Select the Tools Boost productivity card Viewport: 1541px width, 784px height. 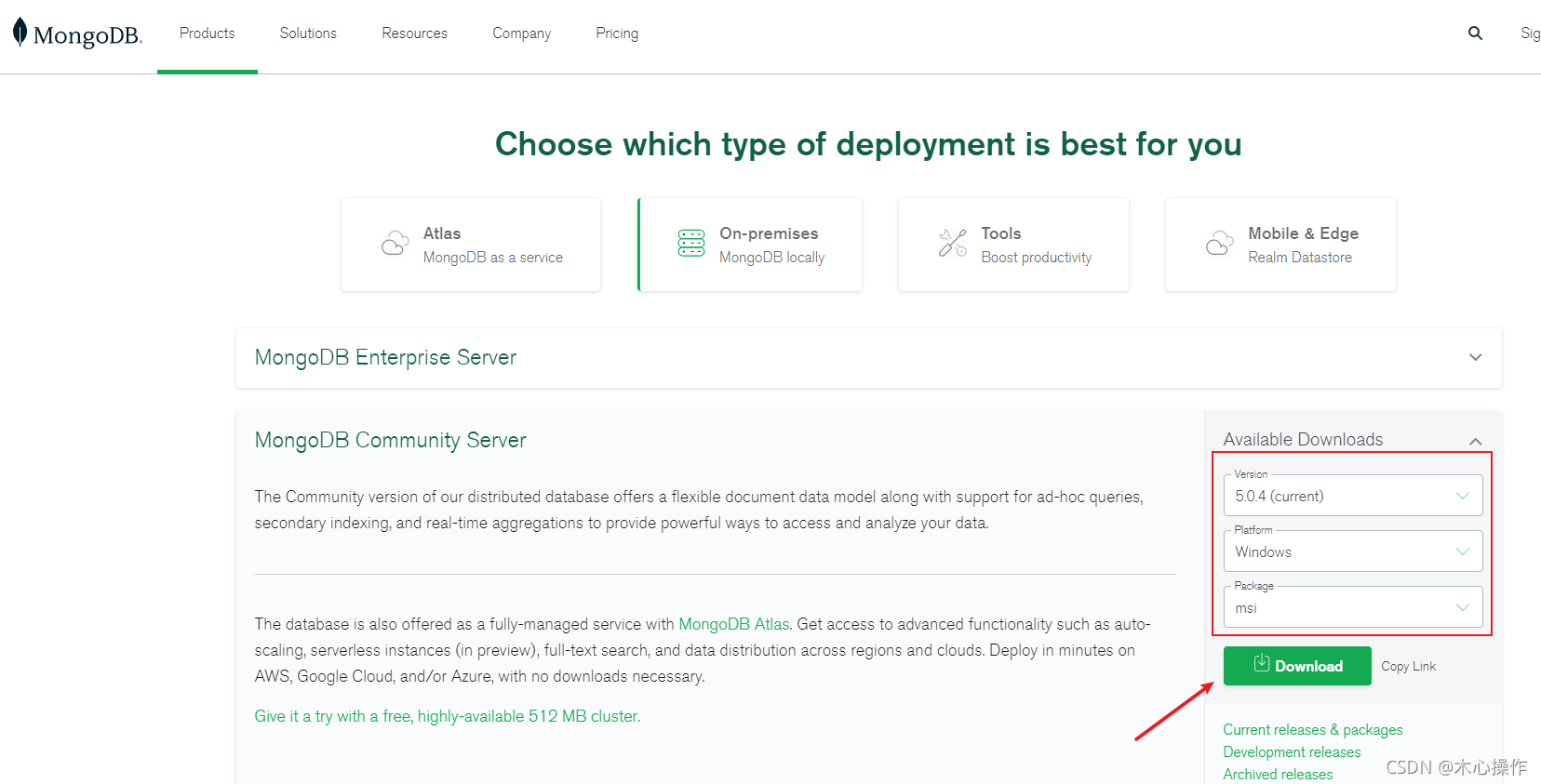[1013, 245]
